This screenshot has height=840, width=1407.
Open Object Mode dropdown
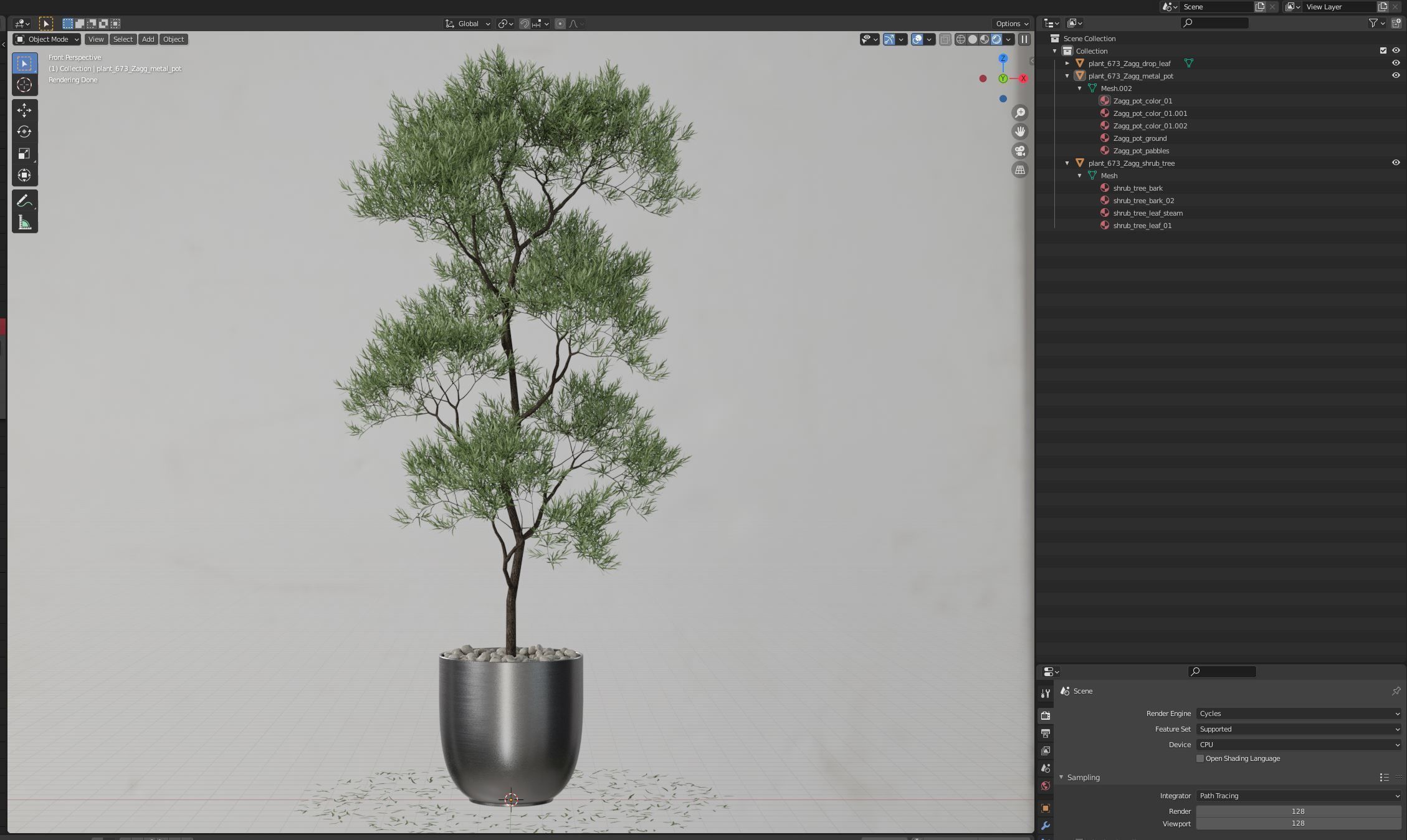click(x=47, y=39)
